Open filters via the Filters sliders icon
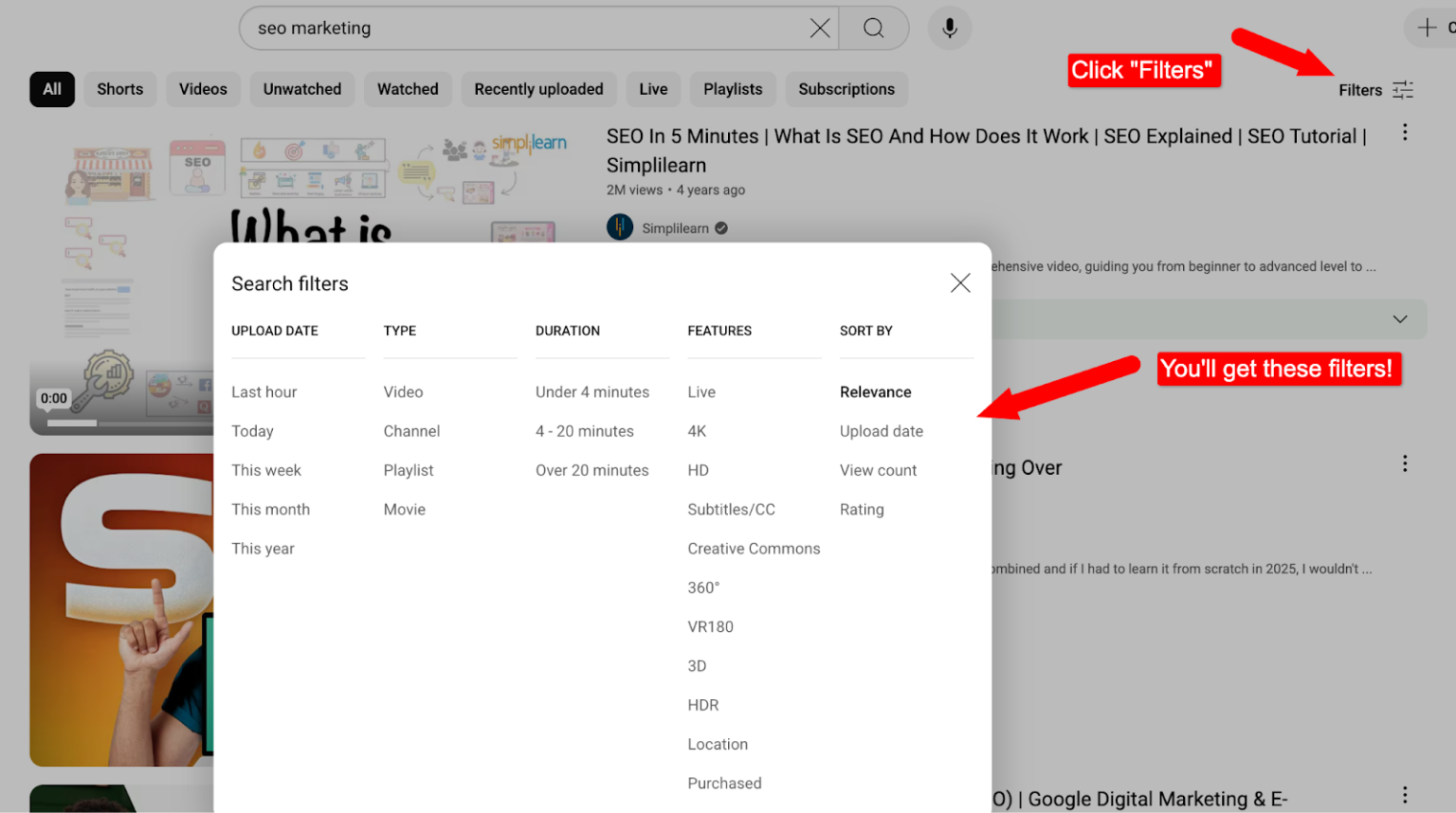 (x=1402, y=89)
